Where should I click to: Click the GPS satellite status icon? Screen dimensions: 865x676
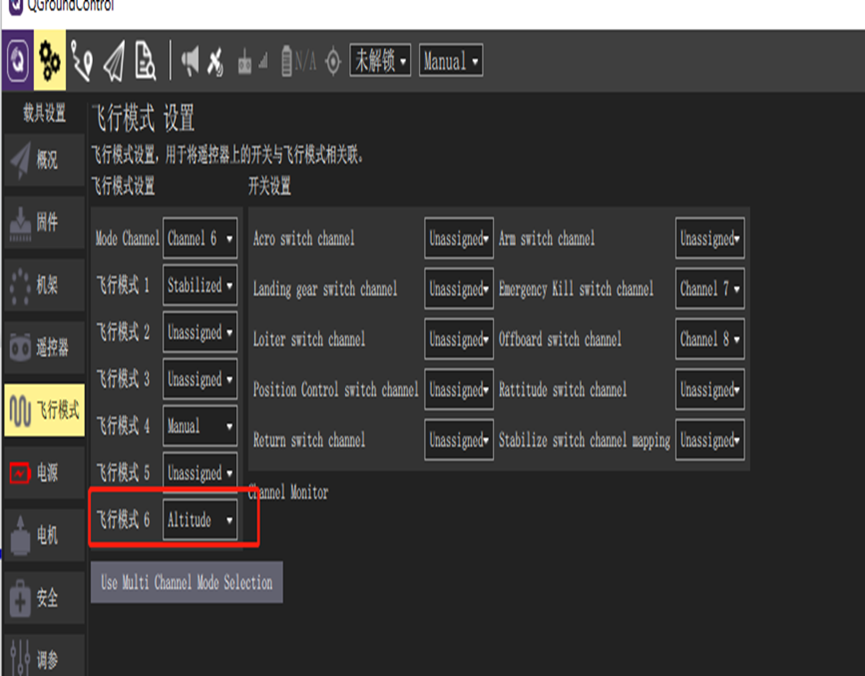tap(216, 61)
